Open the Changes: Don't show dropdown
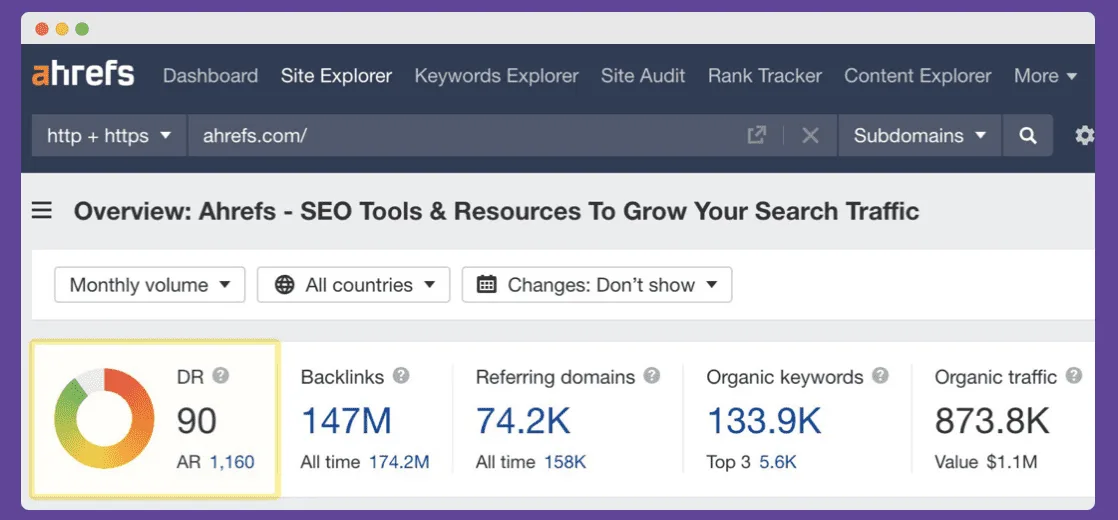 click(597, 285)
